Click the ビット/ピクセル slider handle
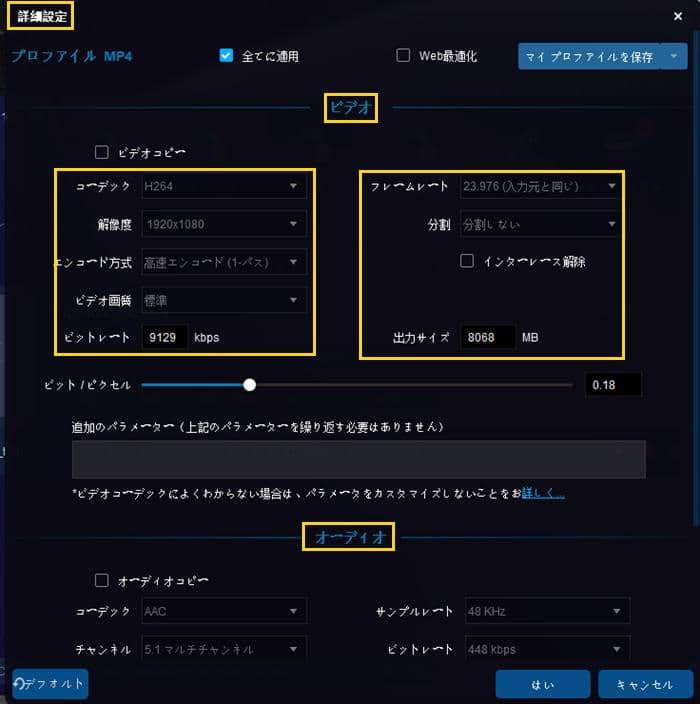The width and height of the screenshot is (700, 704). point(249,385)
